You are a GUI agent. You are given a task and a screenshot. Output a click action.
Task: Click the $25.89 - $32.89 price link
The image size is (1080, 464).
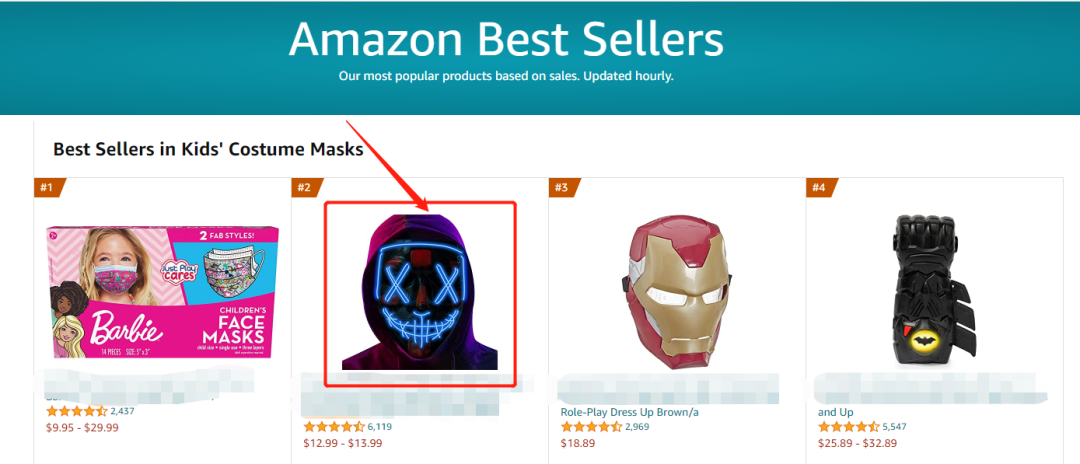point(857,444)
